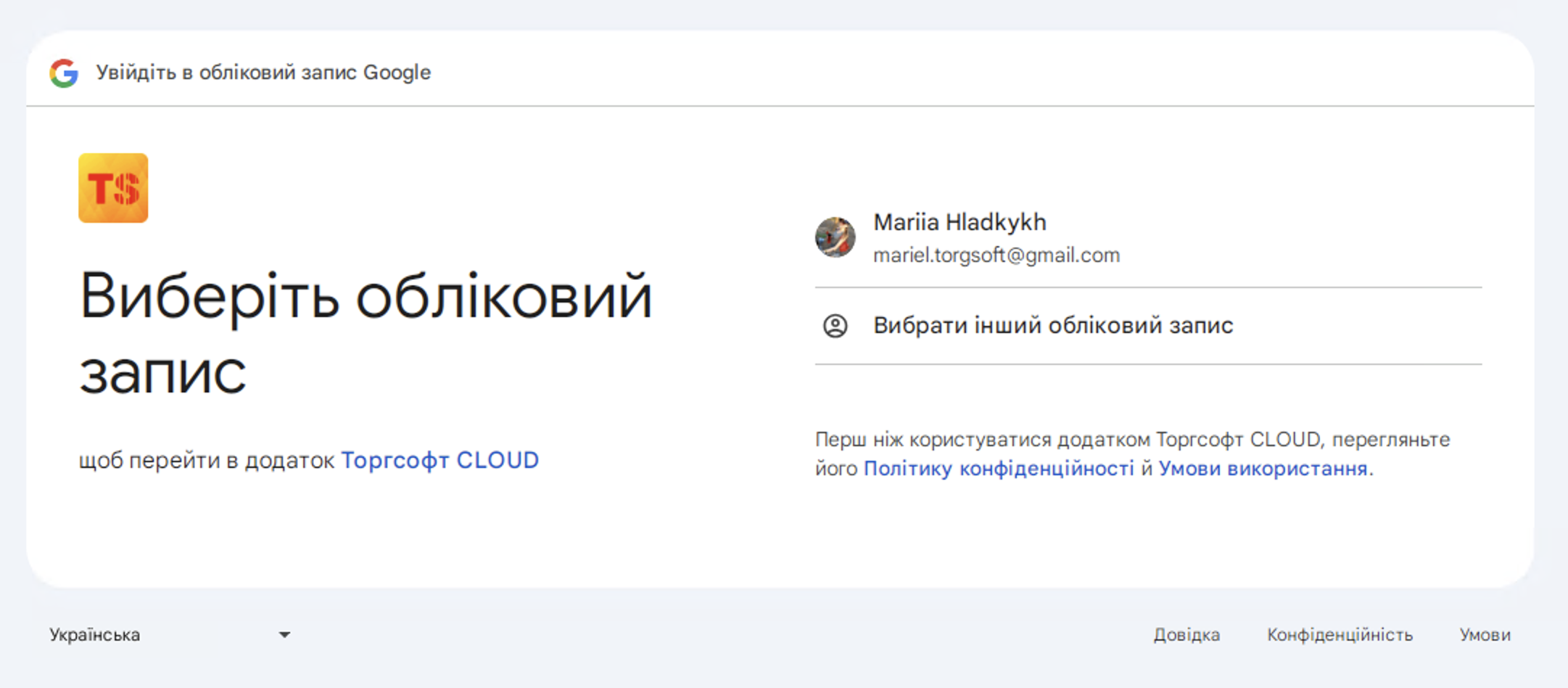Click the Google logo icon

[x=64, y=72]
